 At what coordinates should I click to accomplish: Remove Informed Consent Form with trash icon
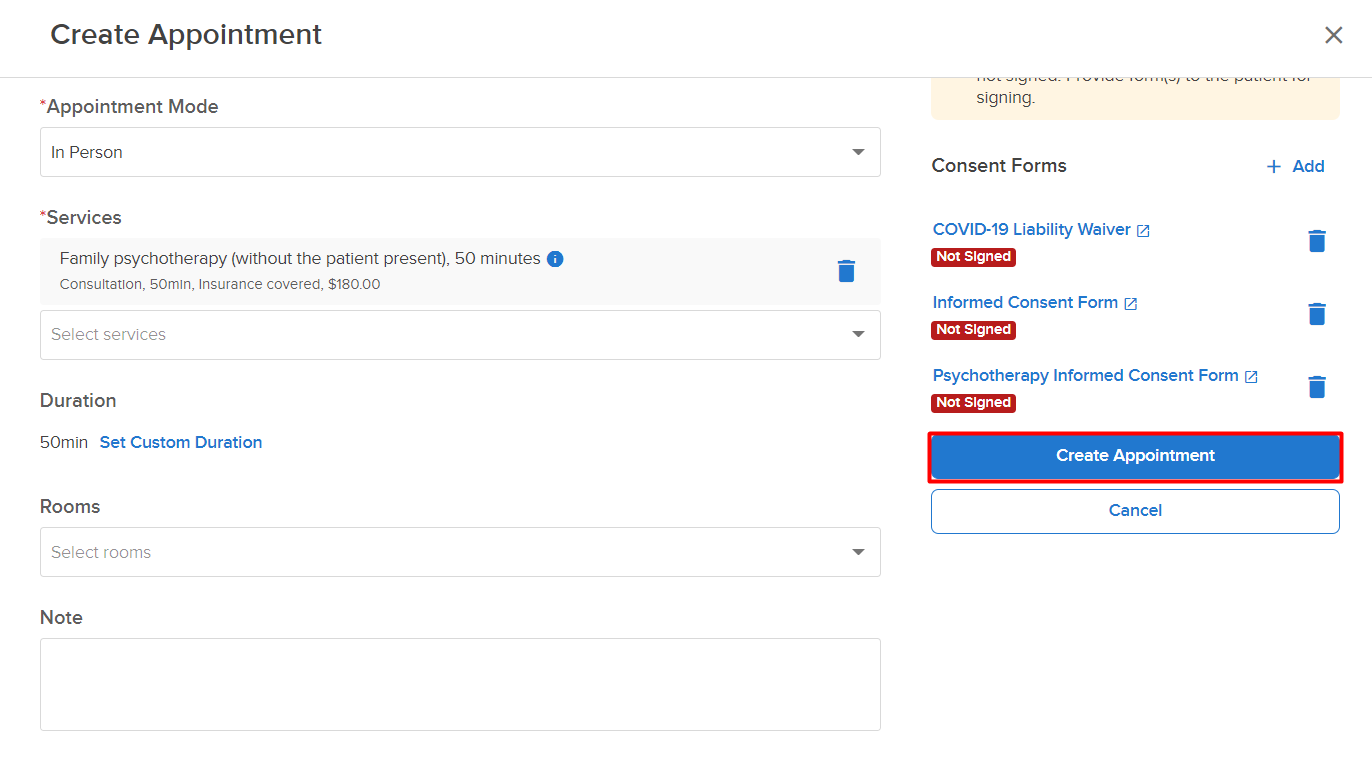(x=1317, y=314)
